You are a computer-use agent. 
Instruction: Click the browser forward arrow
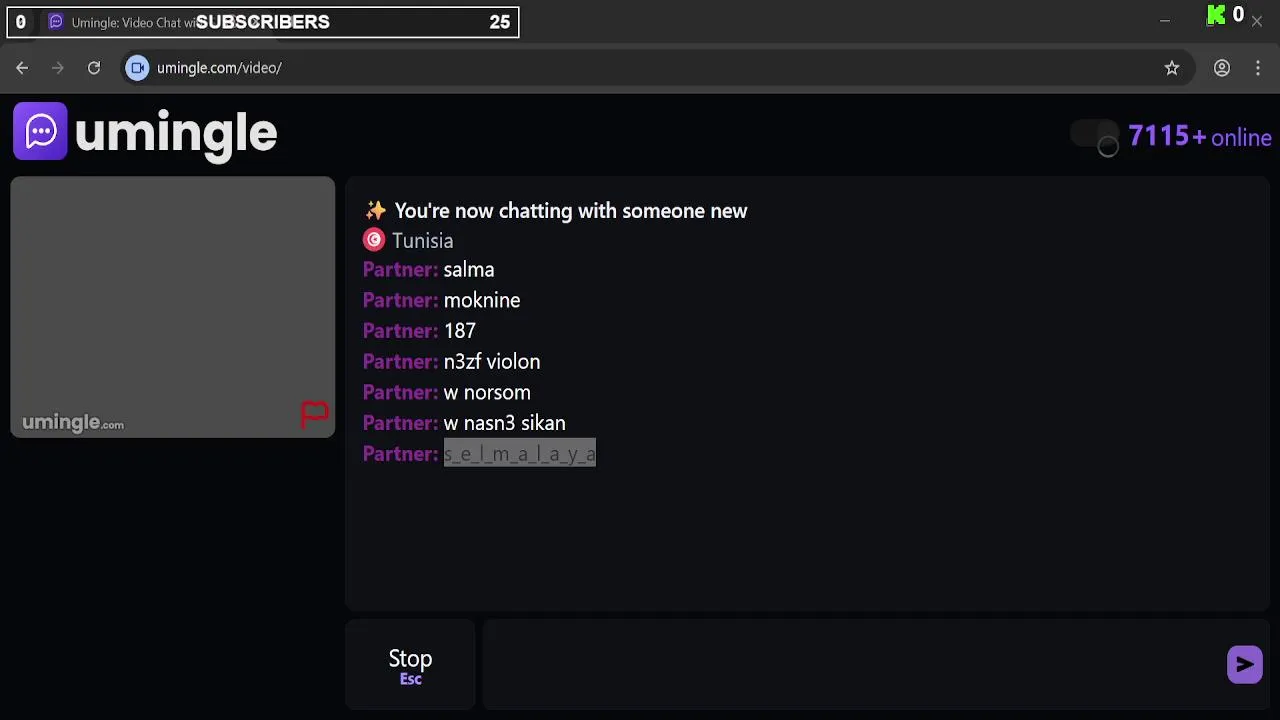pyautogui.click(x=58, y=68)
